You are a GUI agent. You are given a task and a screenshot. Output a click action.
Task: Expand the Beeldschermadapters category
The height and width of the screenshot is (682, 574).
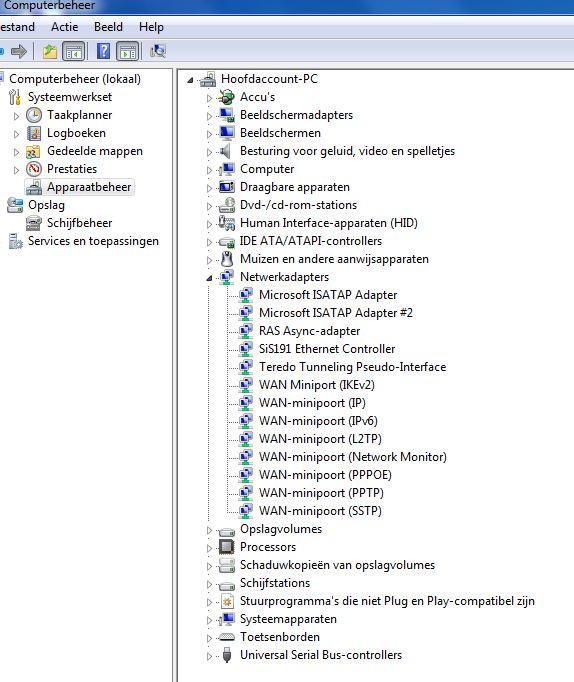pyautogui.click(x=209, y=116)
